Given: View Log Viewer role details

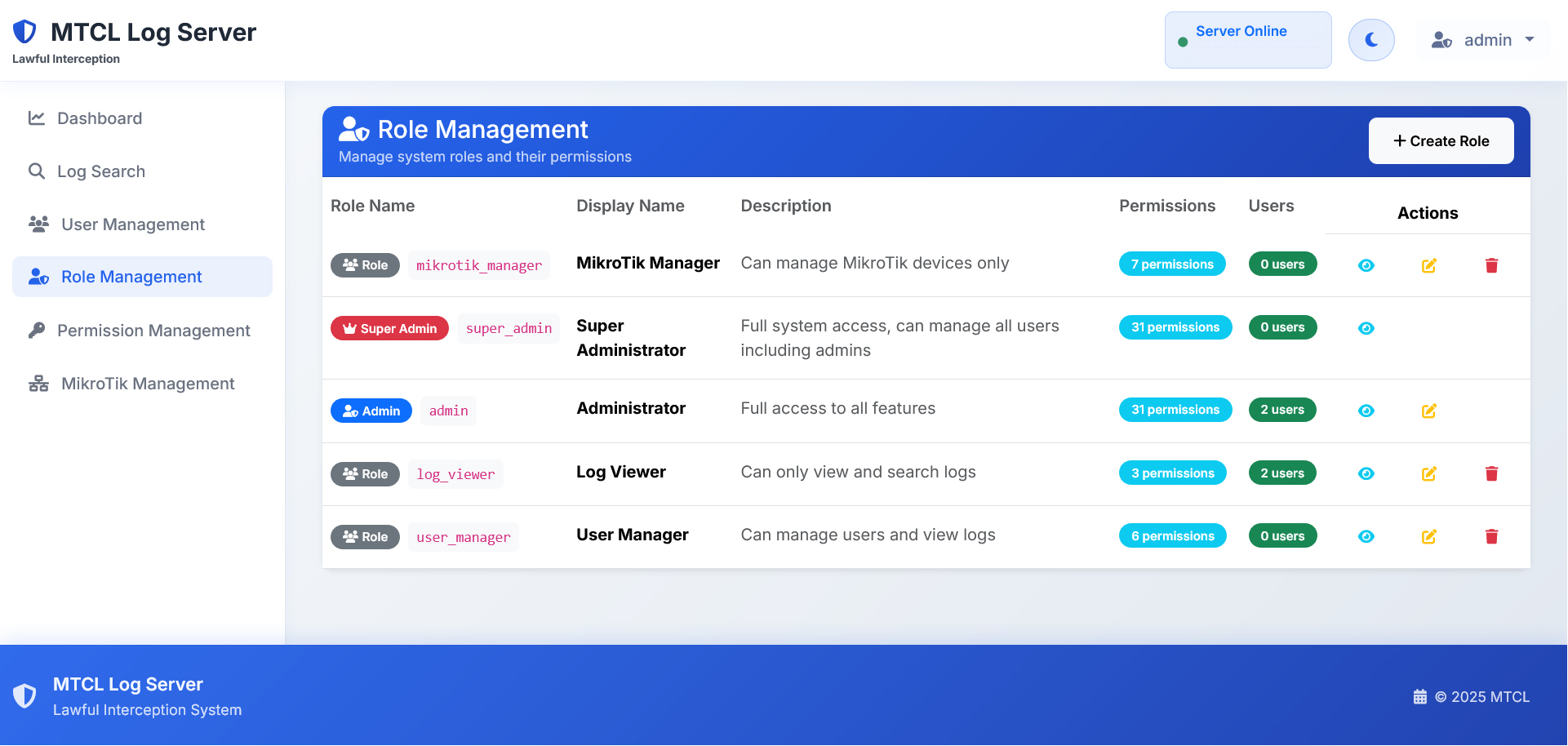Looking at the screenshot, I should tap(1366, 473).
